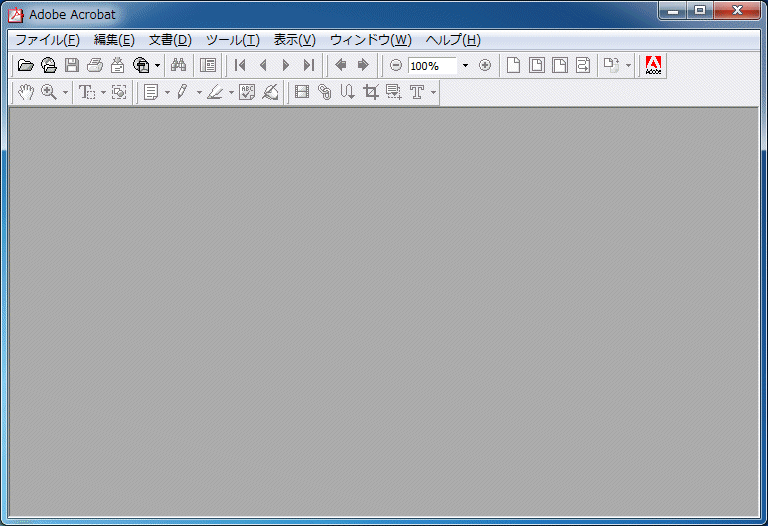
Task: Expand the TouchUp Text tool dropdown arrow
Action: coord(433,93)
